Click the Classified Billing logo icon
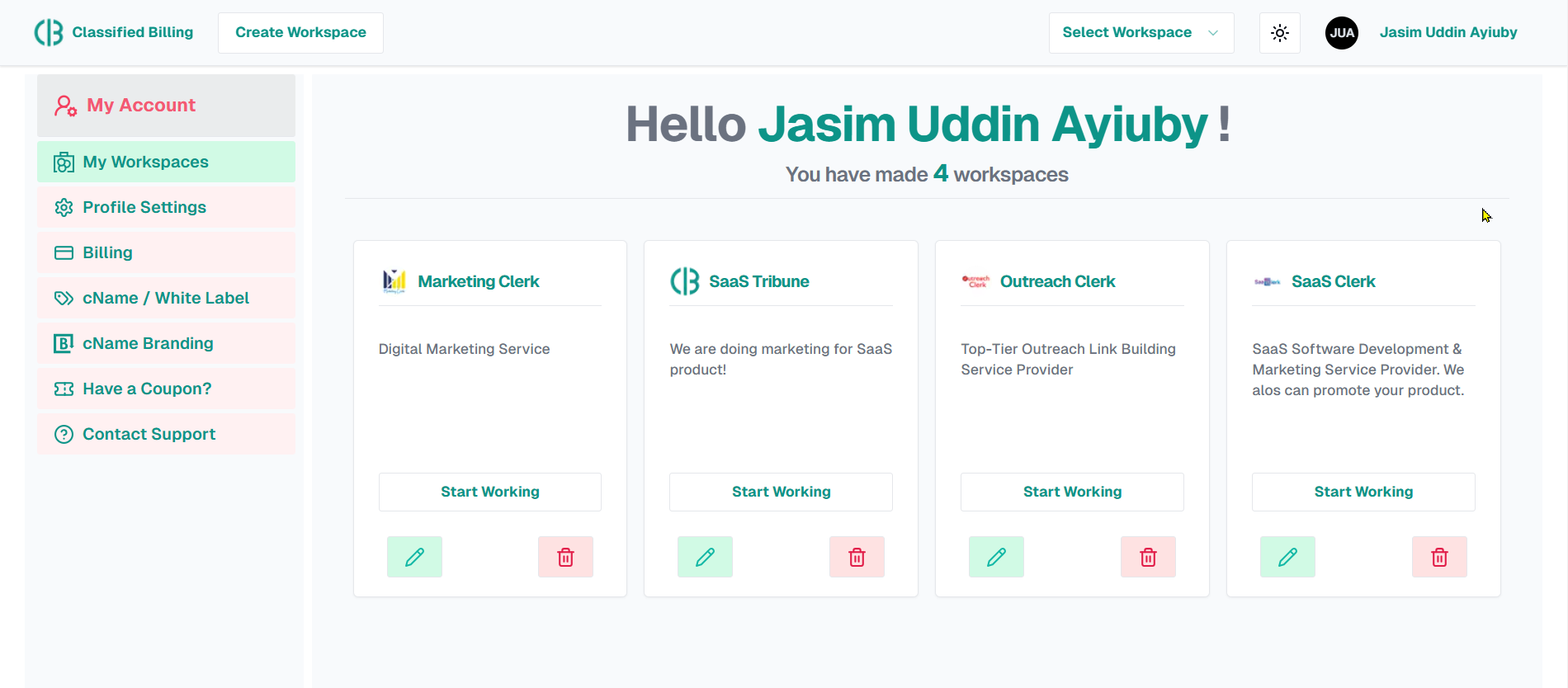1568x688 pixels. click(49, 32)
